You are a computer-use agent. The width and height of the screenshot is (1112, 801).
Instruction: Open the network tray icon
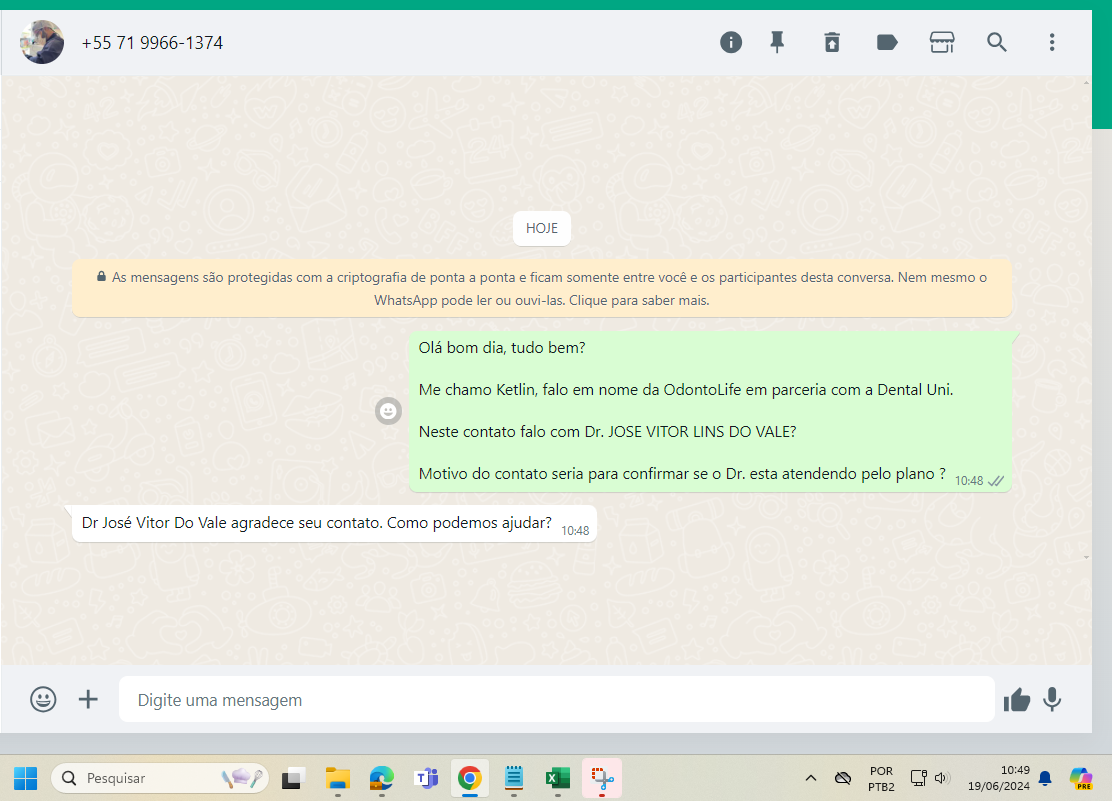coord(918,778)
